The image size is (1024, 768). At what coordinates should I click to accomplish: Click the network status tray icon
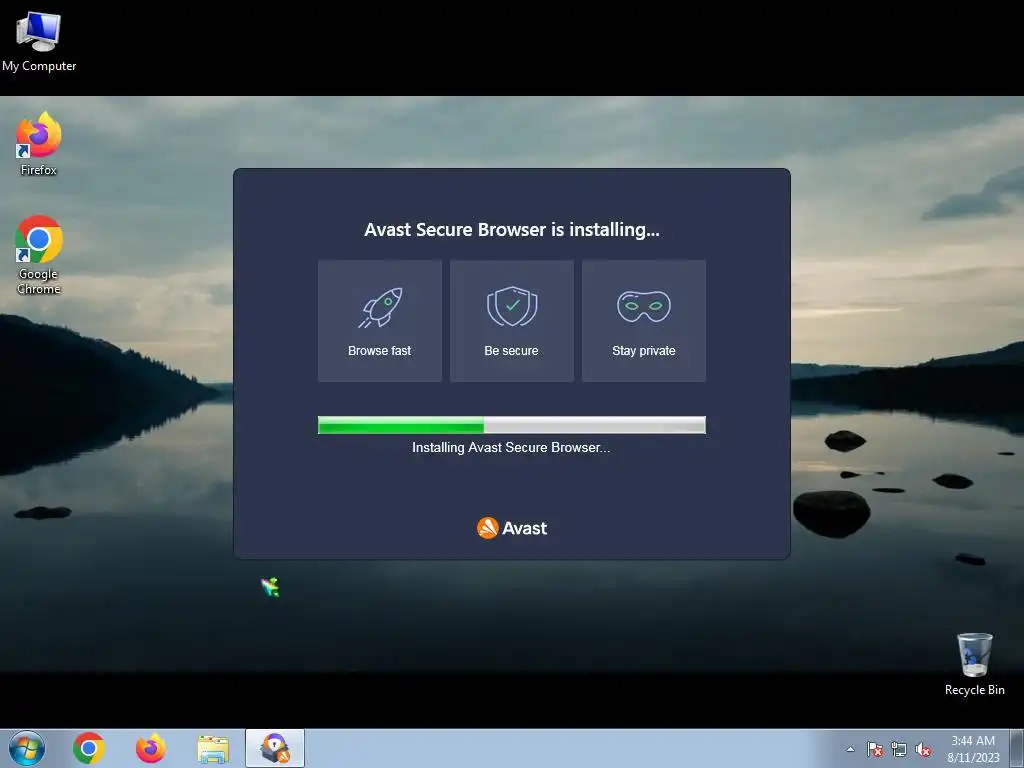(899, 749)
